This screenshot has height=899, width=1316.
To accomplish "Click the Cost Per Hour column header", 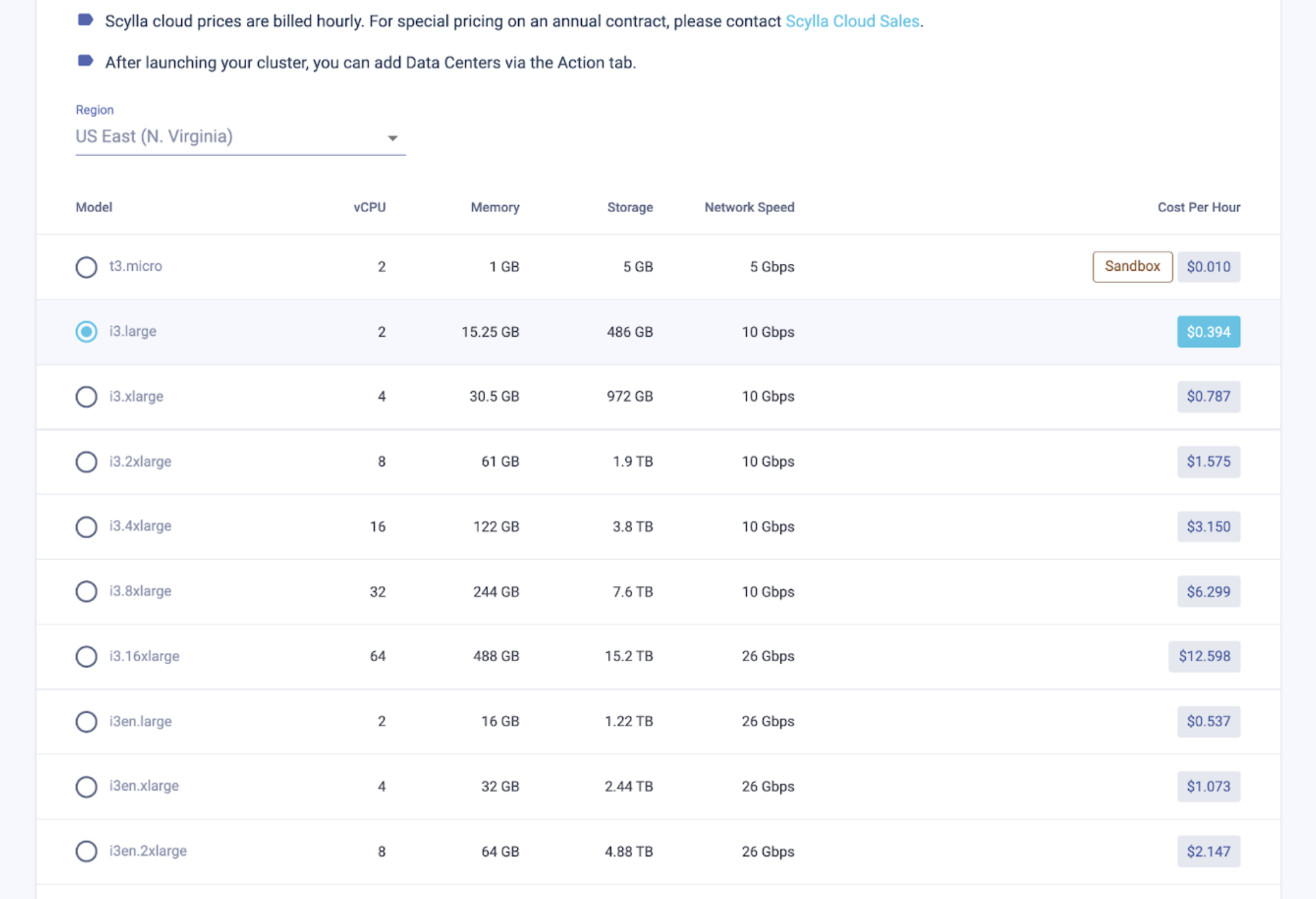I will [x=1198, y=208].
